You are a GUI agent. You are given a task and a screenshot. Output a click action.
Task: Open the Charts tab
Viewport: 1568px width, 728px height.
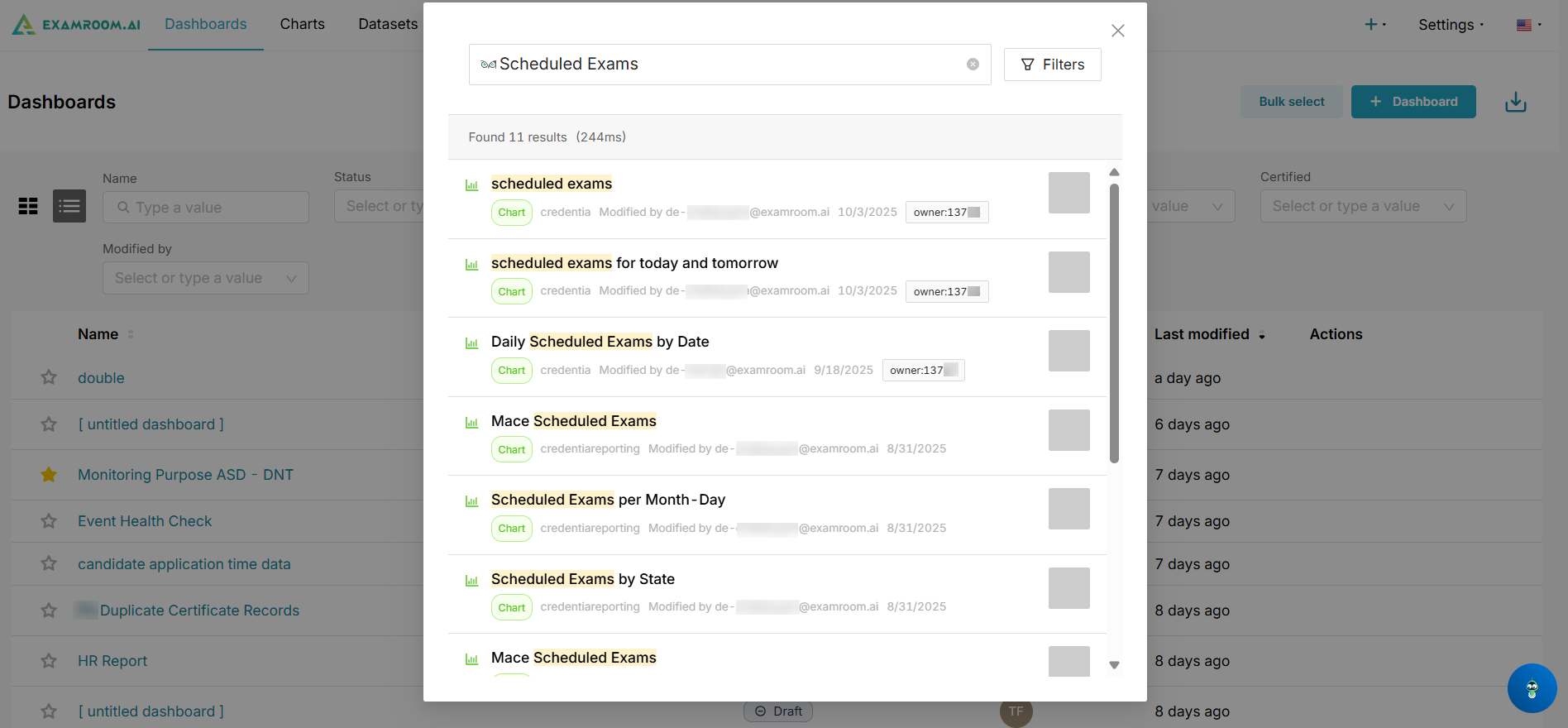pos(302,24)
